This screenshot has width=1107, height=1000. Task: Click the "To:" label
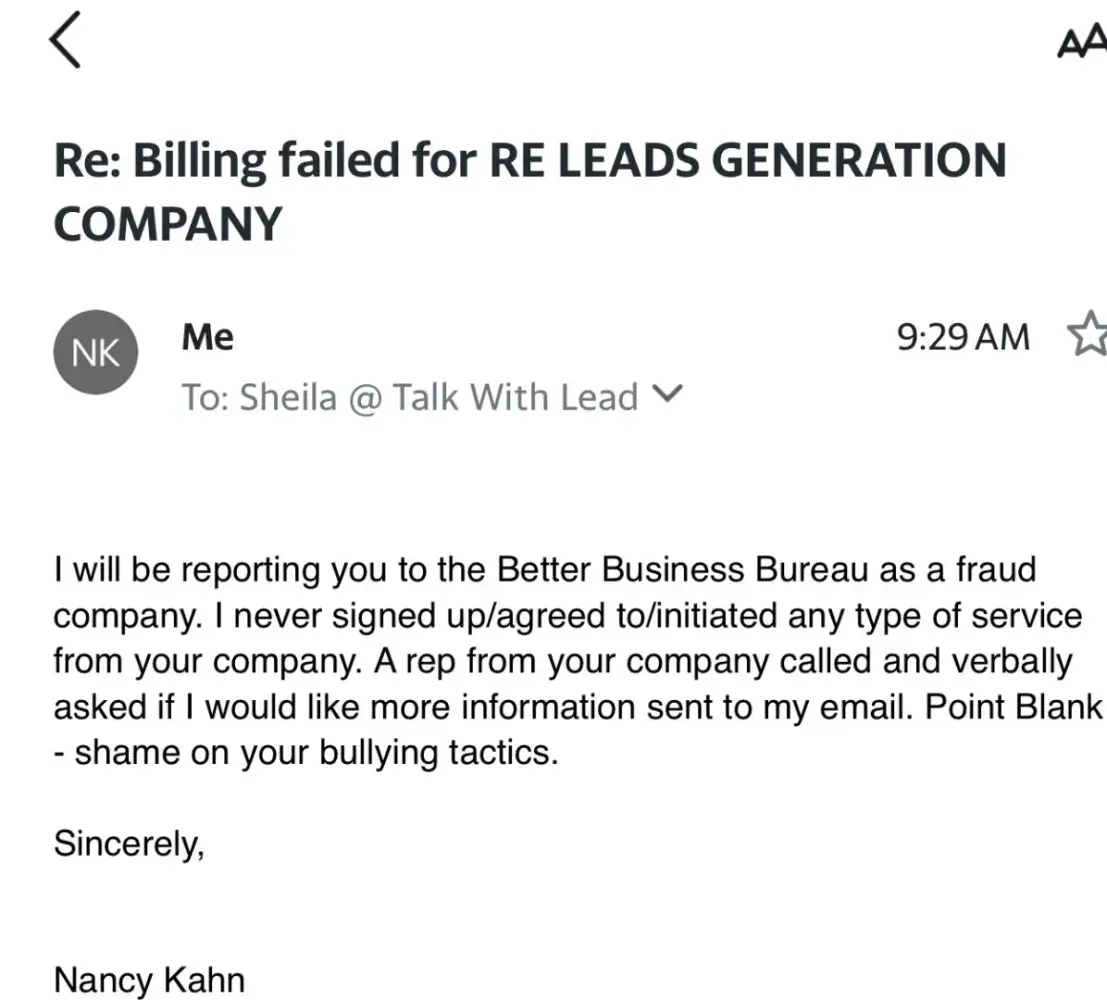(x=206, y=397)
